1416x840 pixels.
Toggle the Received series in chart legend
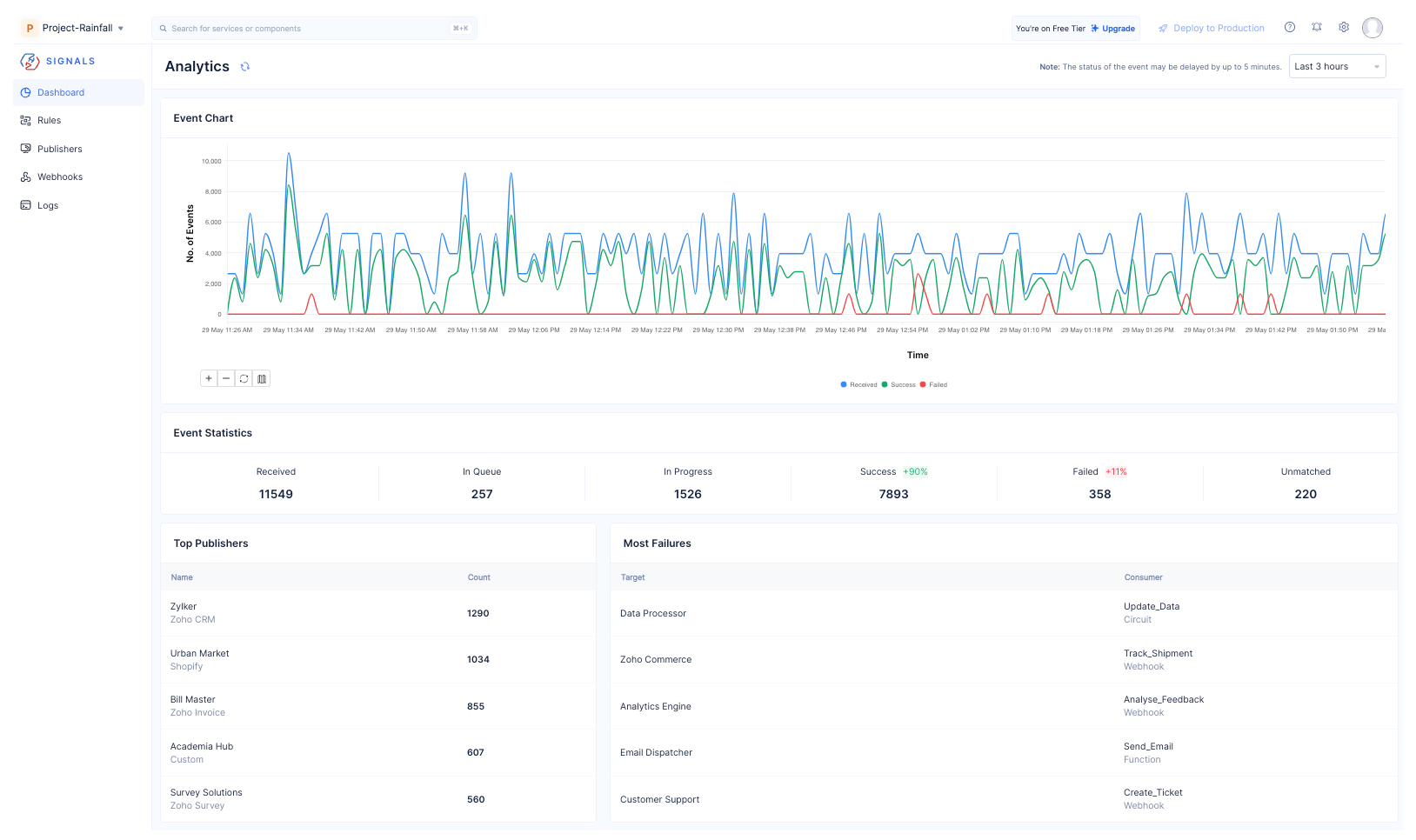(x=859, y=384)
